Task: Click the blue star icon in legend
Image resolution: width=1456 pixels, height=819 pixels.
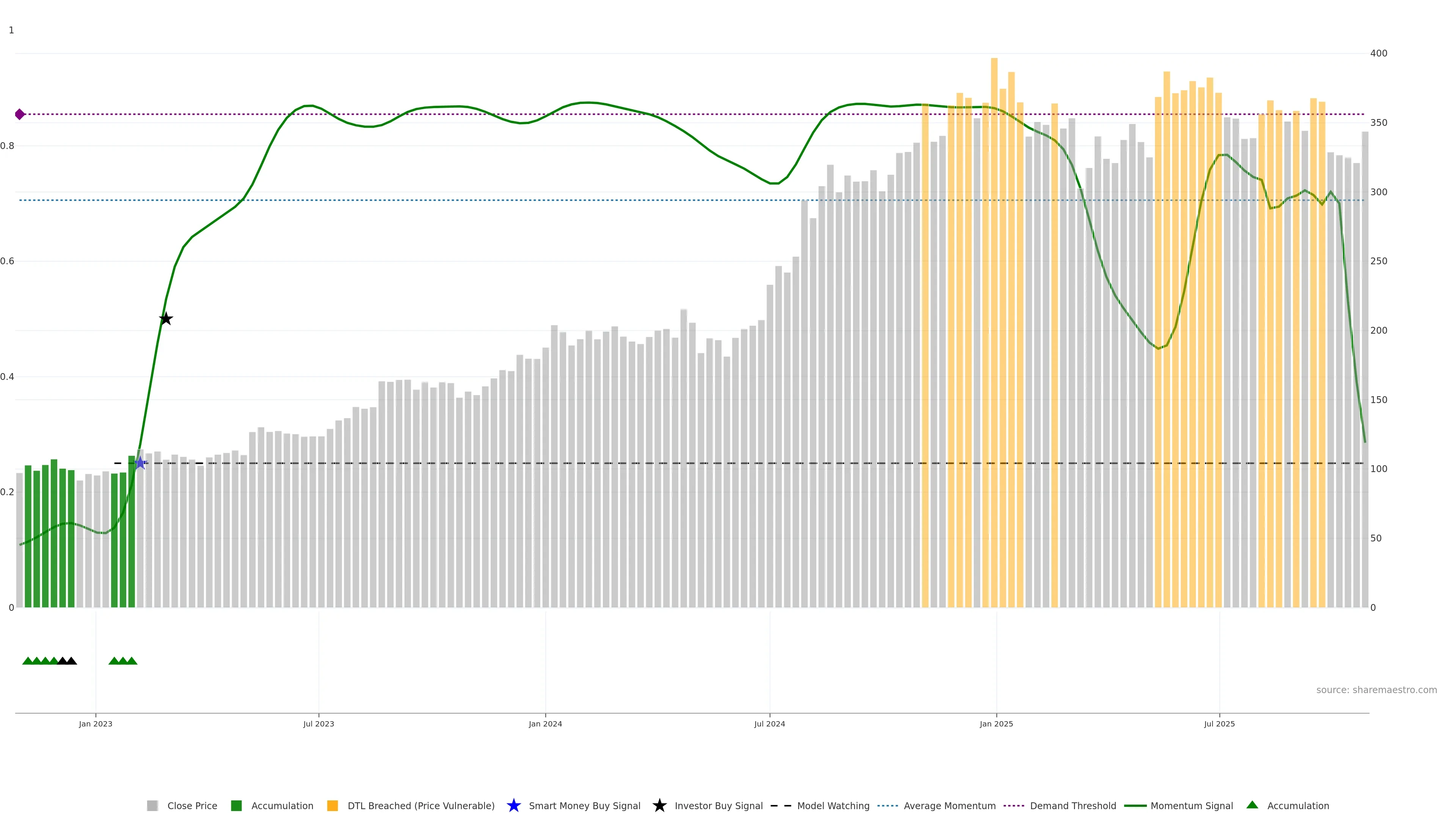Action: point(513,805)
